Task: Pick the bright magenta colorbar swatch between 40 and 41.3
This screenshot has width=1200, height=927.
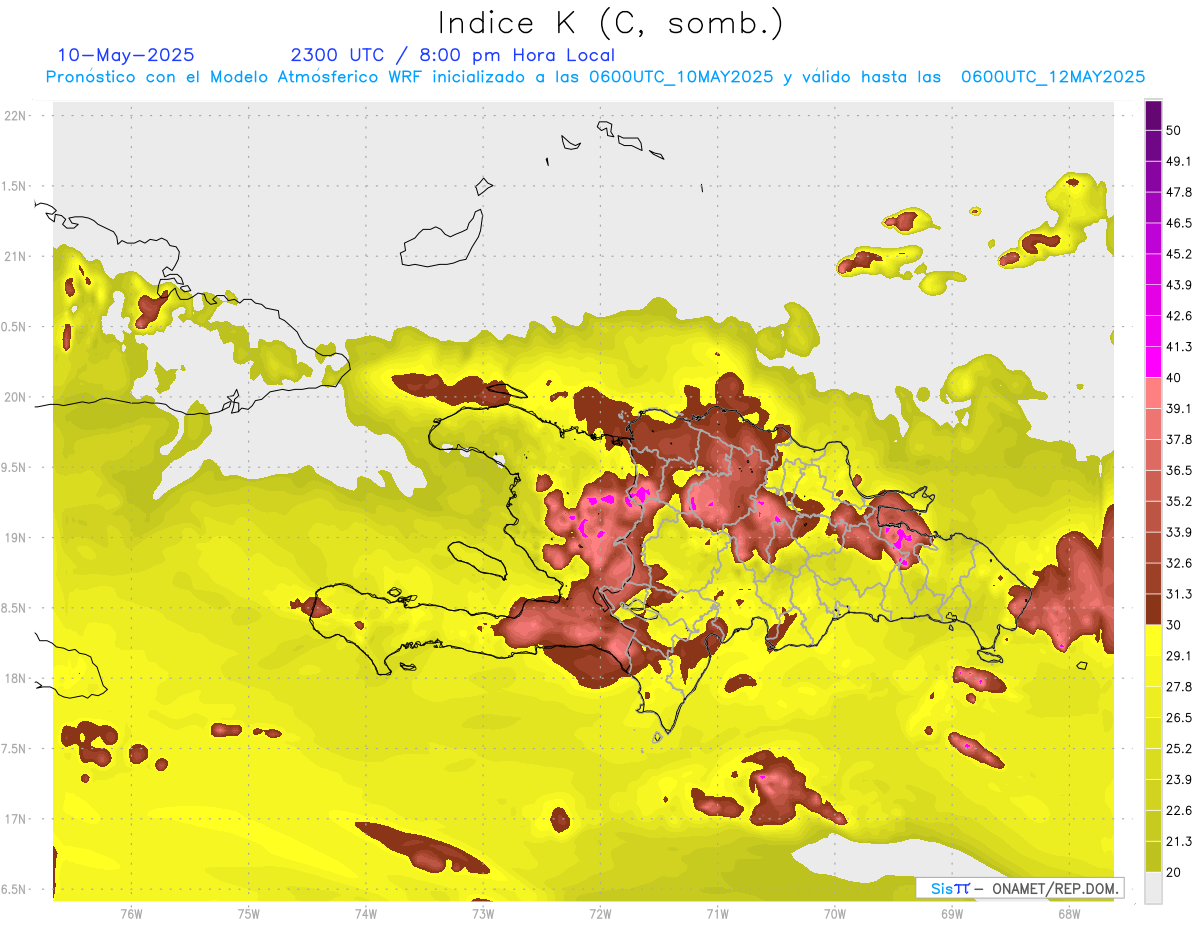Action: point(1153,362)
